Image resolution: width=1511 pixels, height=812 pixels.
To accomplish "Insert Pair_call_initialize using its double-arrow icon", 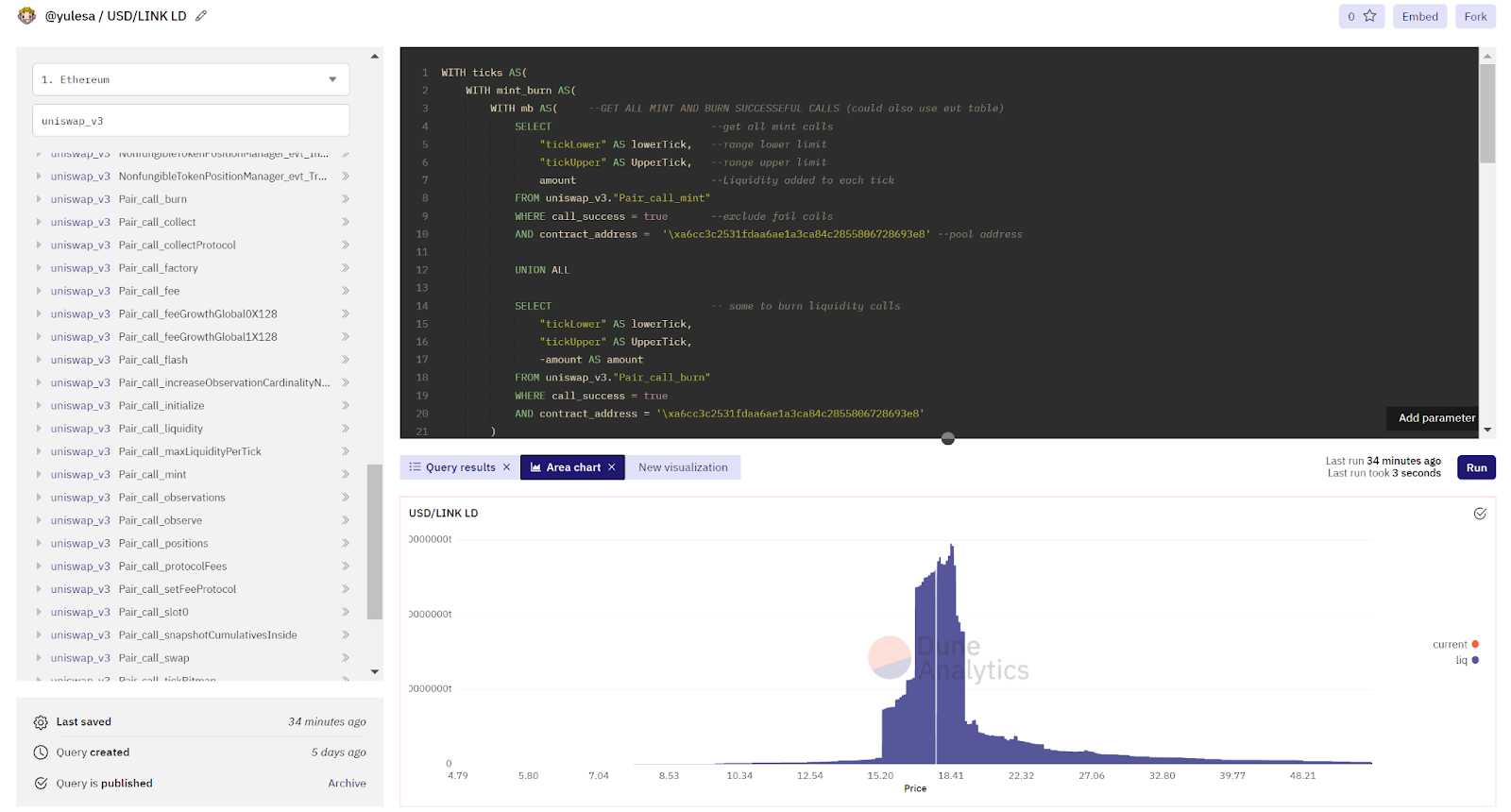I will point(346,405).
